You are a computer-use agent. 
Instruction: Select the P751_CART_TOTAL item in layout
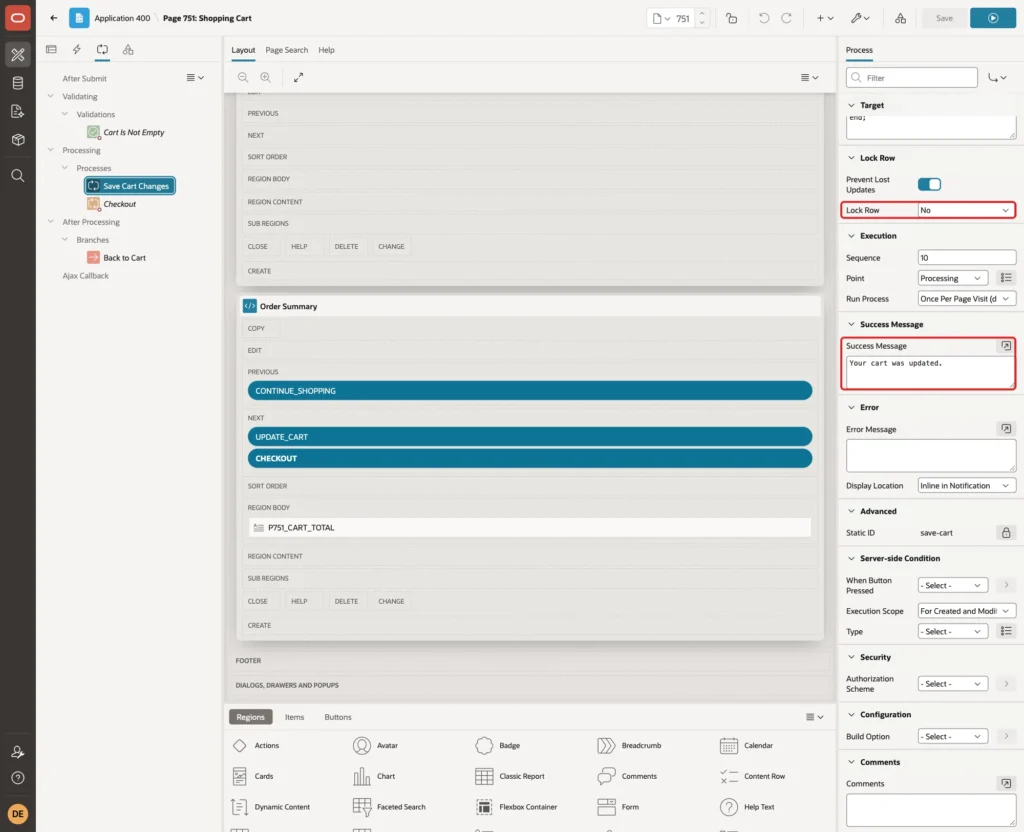click(530, 528)
